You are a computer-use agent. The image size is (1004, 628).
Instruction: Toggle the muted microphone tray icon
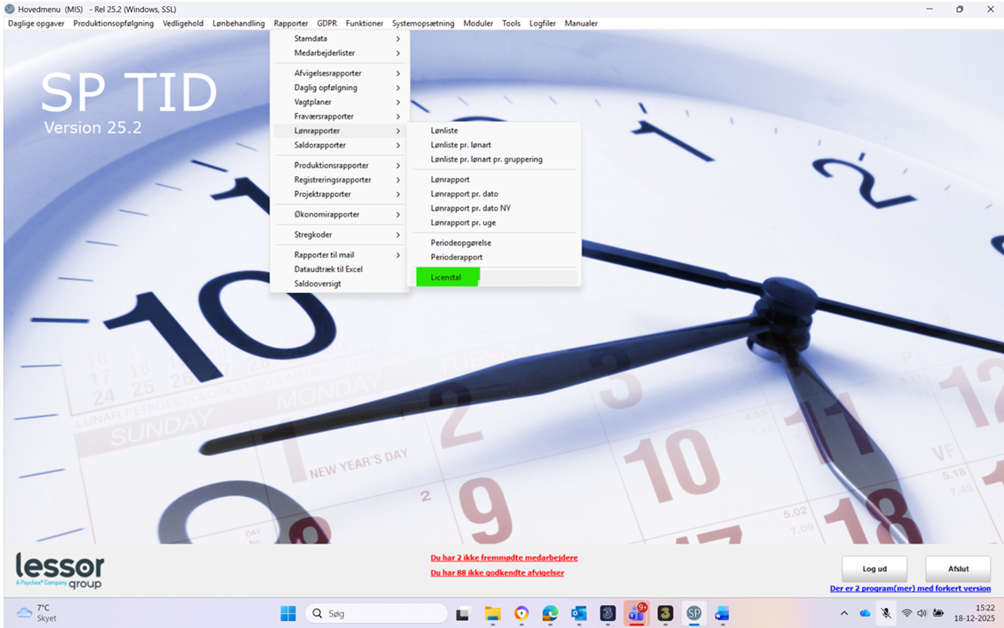886,613
